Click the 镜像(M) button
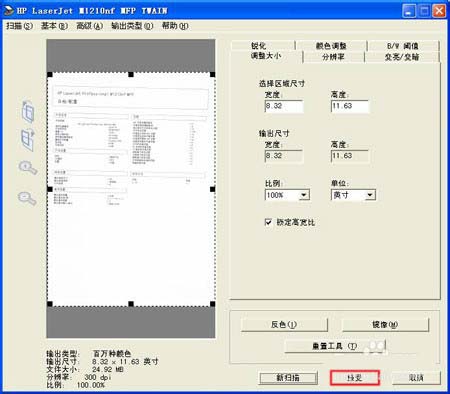Viewport: 450px width, 394px height. [385, 324]
